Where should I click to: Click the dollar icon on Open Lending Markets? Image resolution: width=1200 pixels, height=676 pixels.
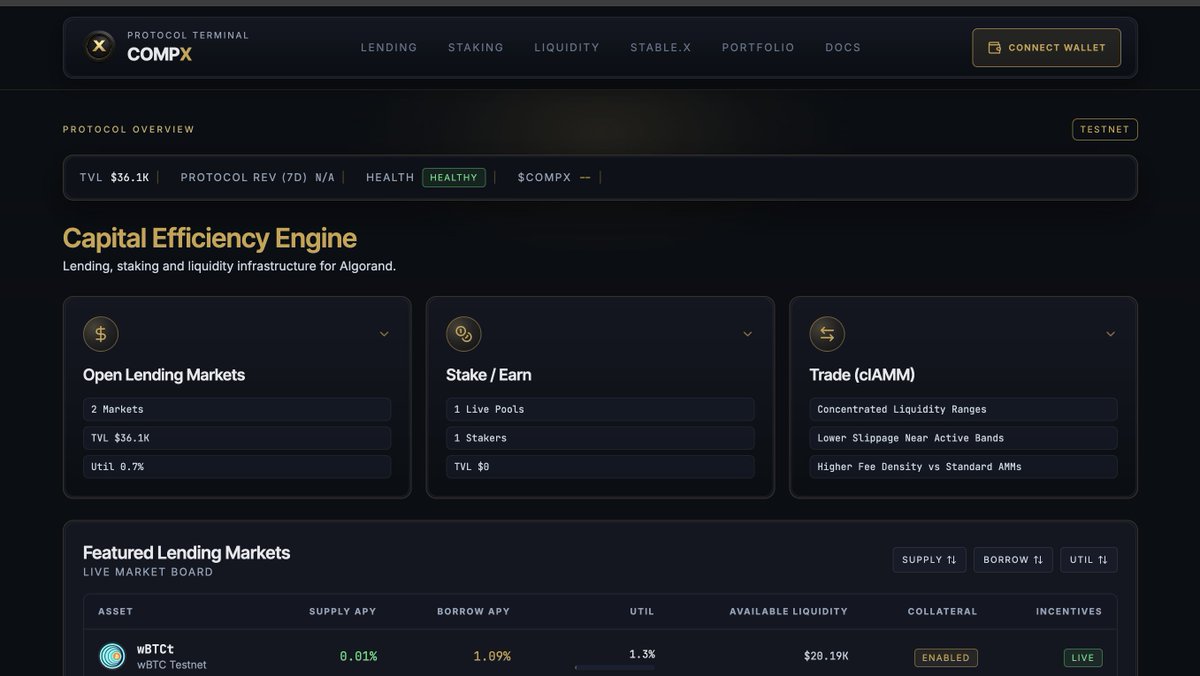click(100, 334)
